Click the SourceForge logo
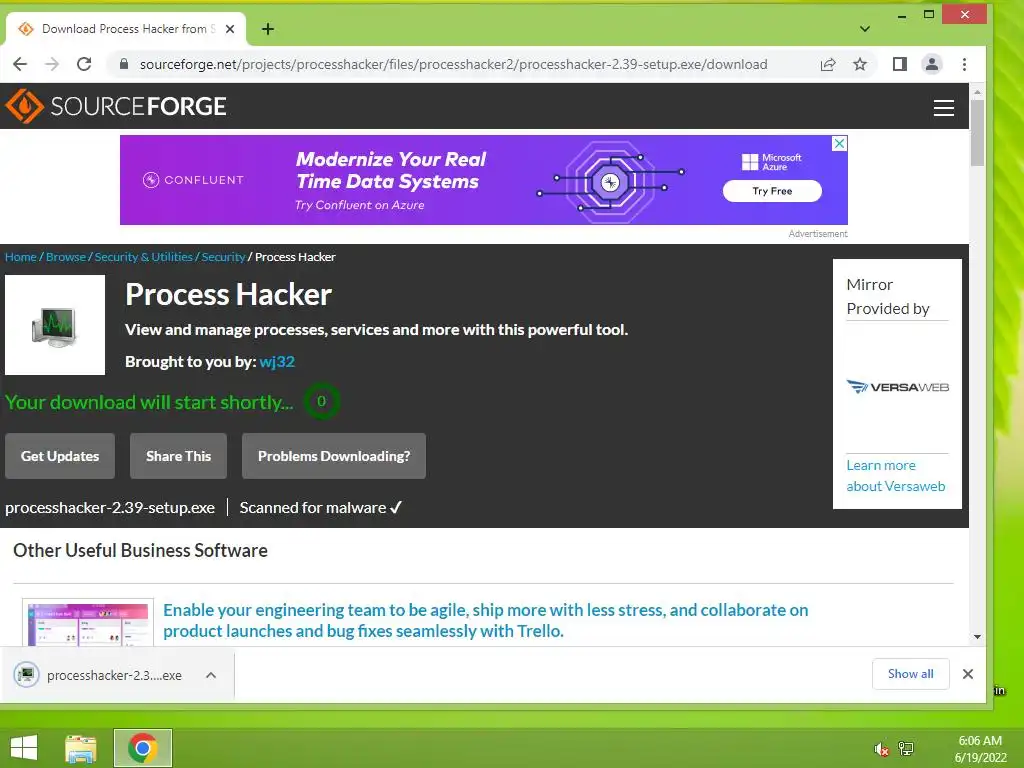 (116, 106)
